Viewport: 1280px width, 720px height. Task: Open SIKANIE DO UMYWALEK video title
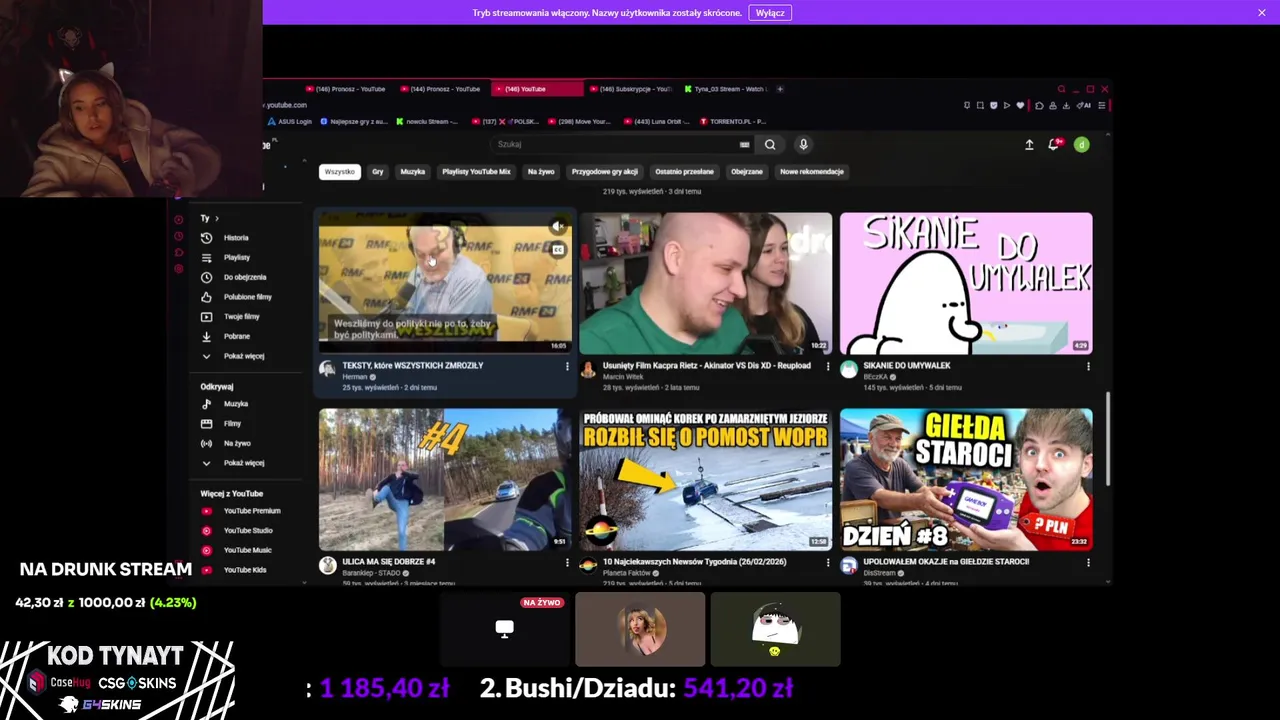coord(906,366)
